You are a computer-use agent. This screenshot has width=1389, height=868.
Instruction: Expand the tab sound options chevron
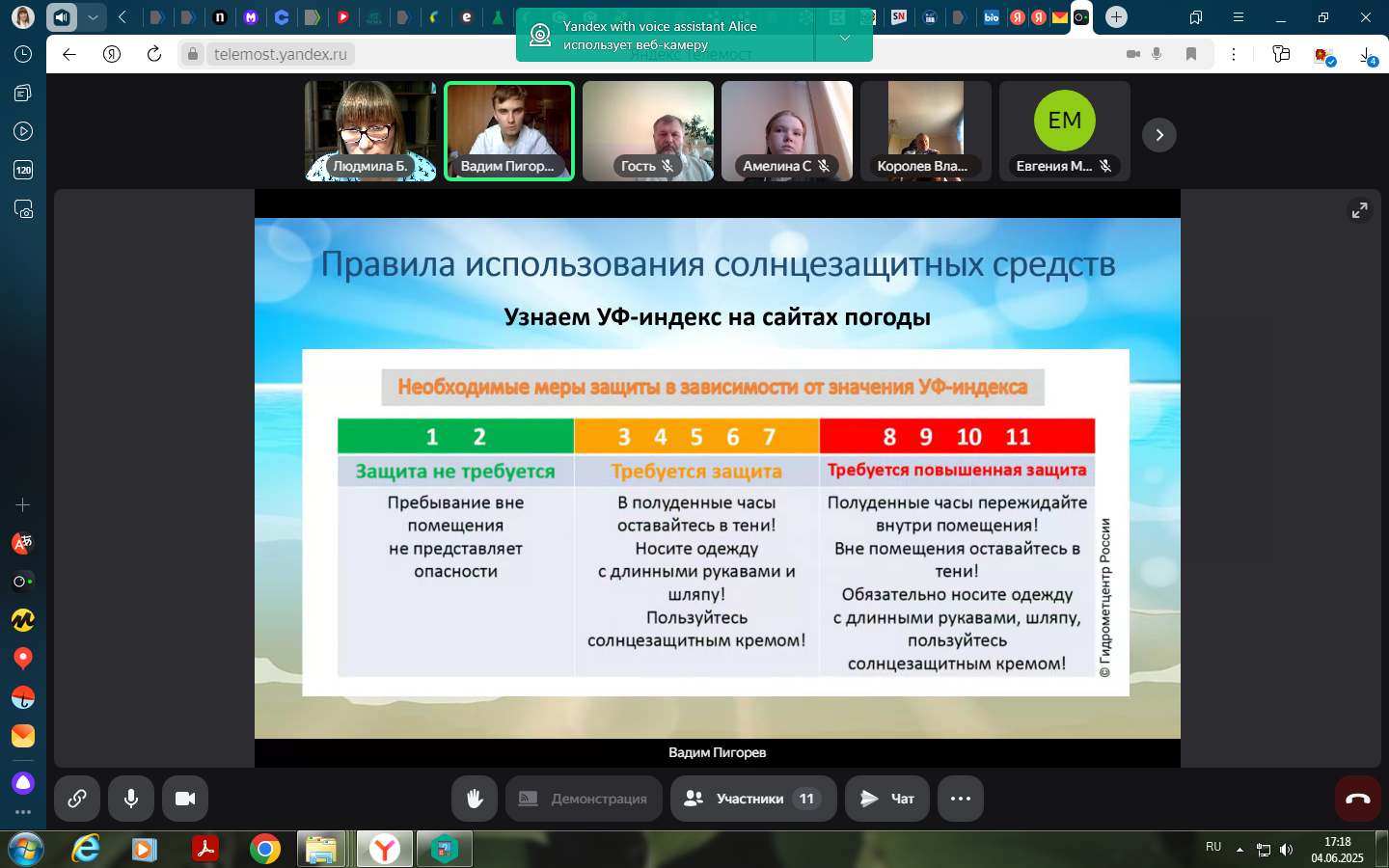click(93, 17)
